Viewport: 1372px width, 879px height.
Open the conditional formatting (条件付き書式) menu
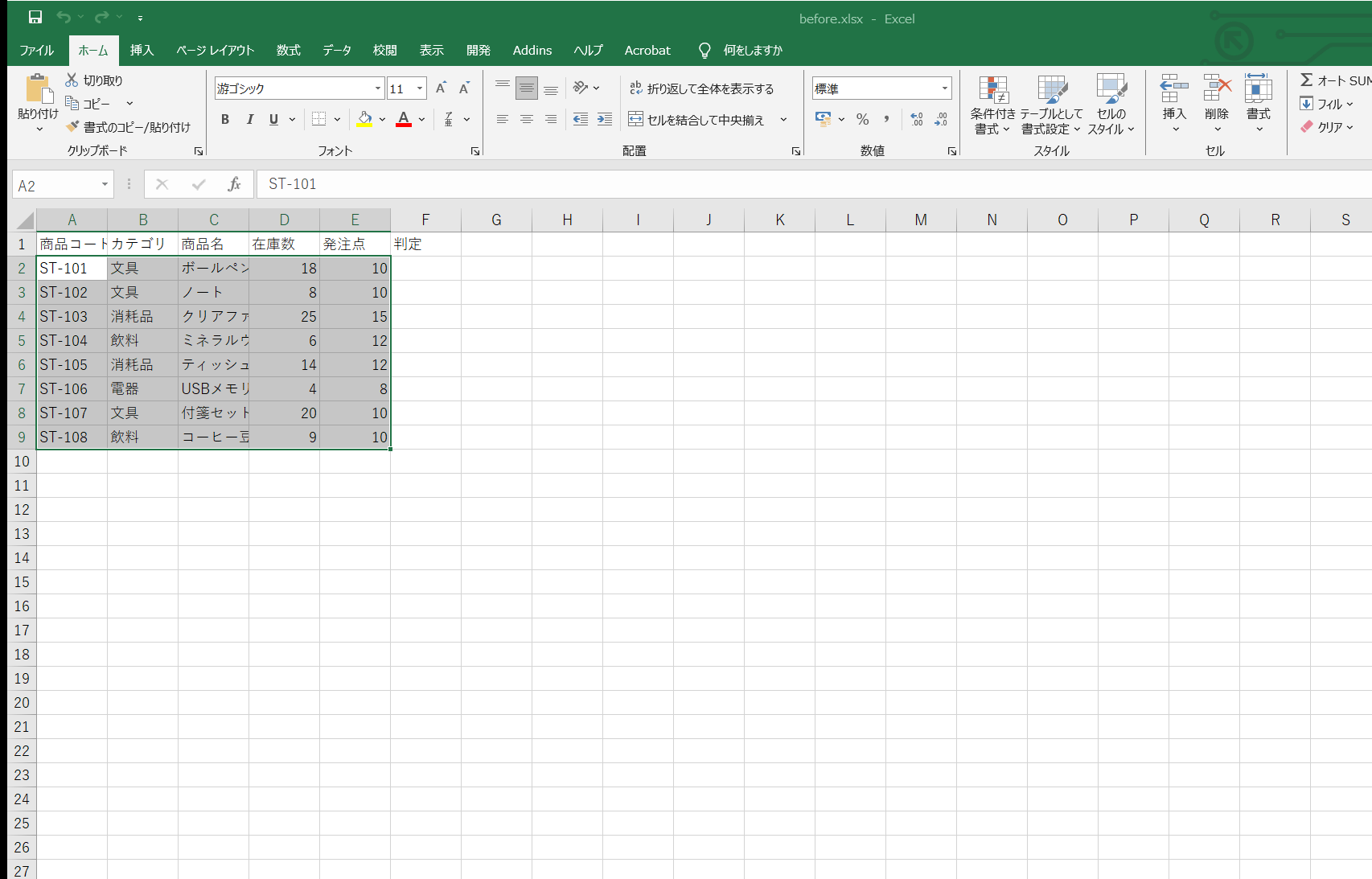point(992,105)
